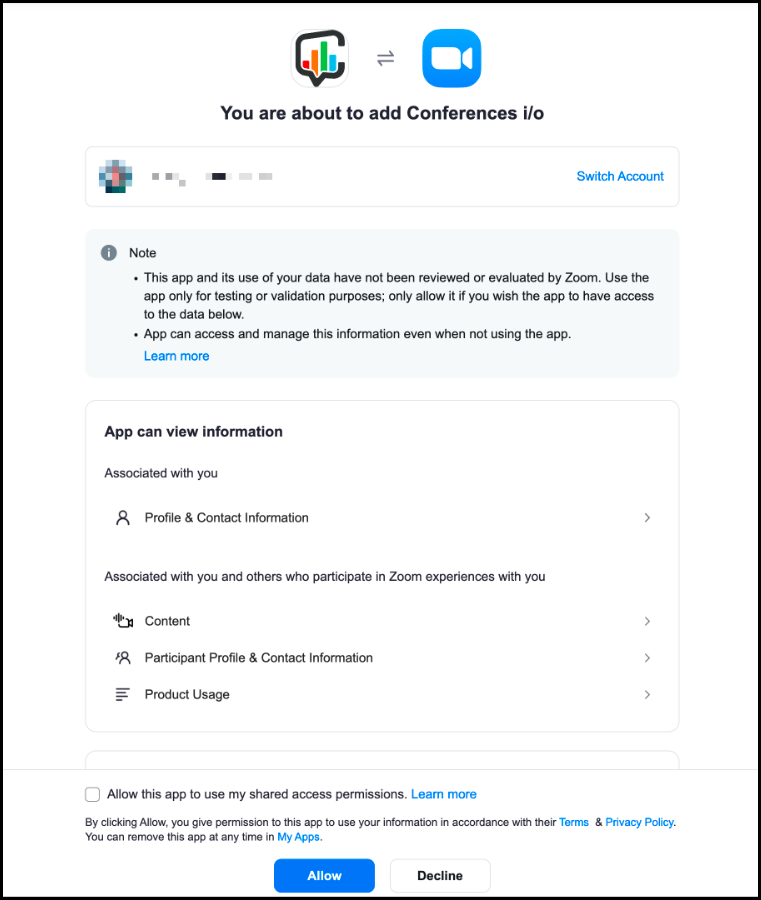Click the Switch Account link
The image size is (761, 900).
[x=620, y=176]
